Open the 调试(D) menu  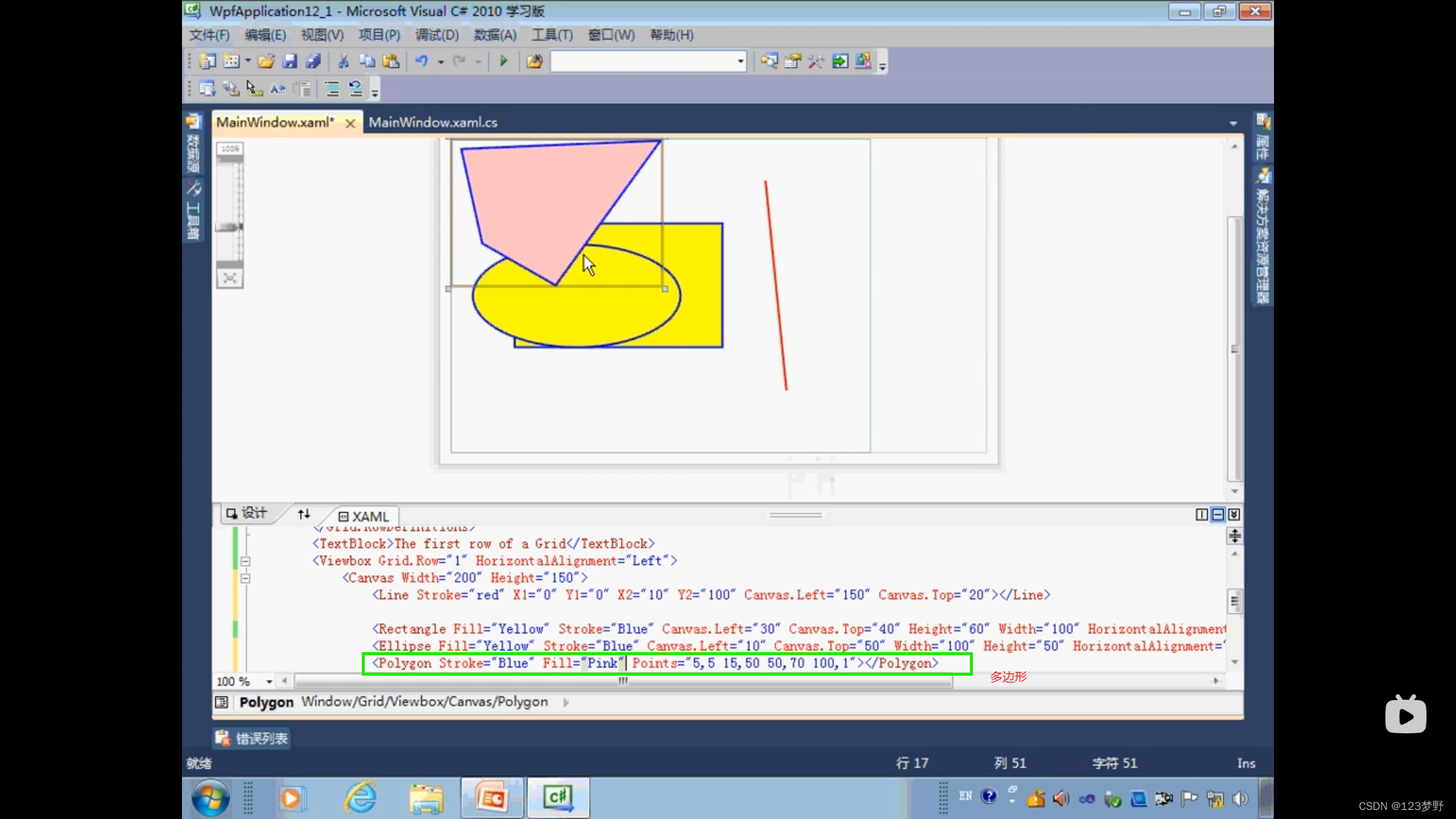[x=437, y=35]
